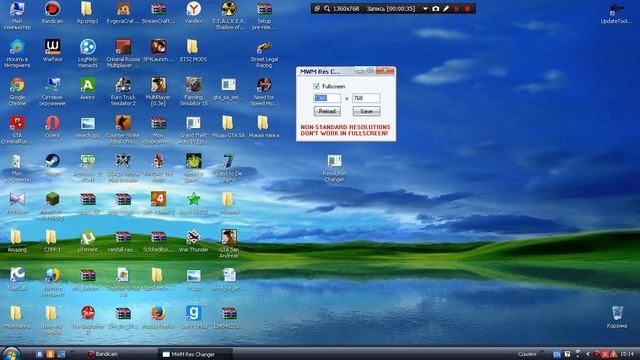Open the GTA San Andreas shortcut
Screen dimensions: 640x360
coord(229,244)
